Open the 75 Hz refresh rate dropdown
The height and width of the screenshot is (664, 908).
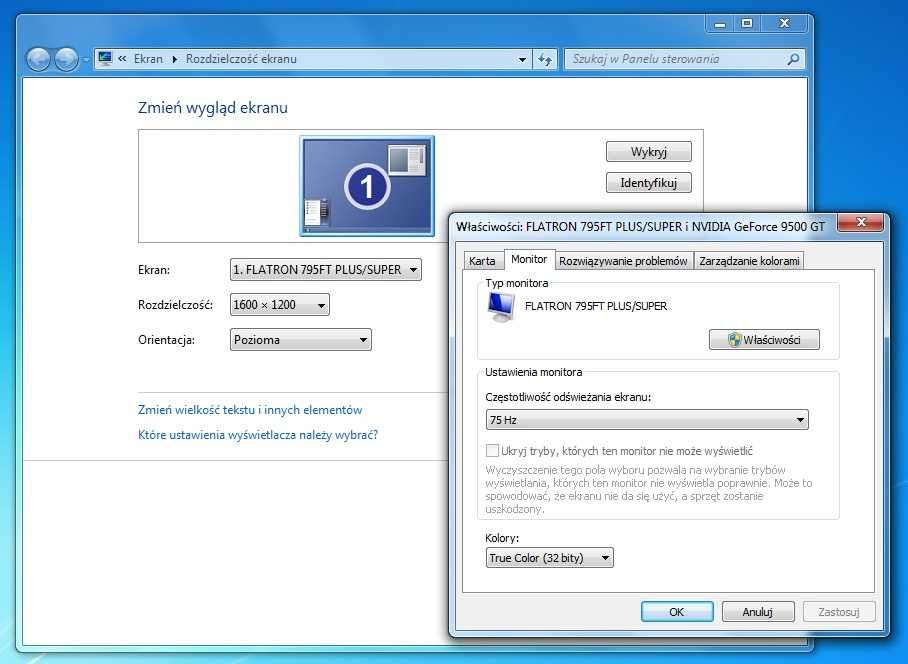pos(647,420)
